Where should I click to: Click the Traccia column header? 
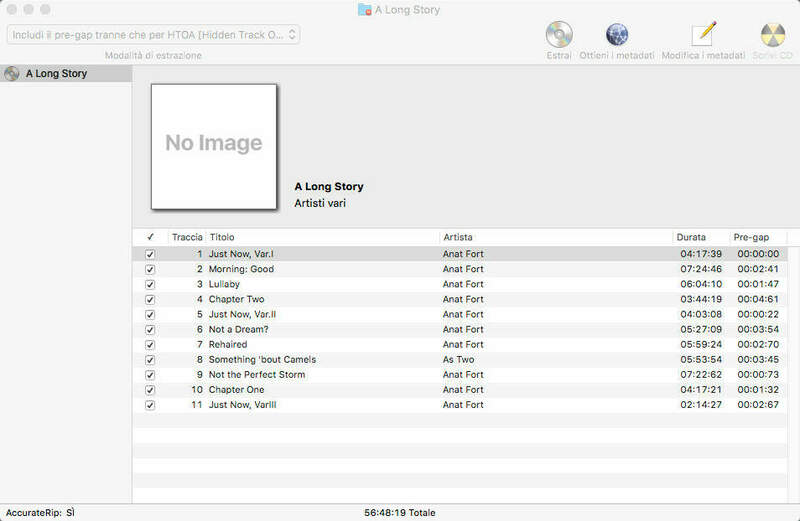pos(187,237)
